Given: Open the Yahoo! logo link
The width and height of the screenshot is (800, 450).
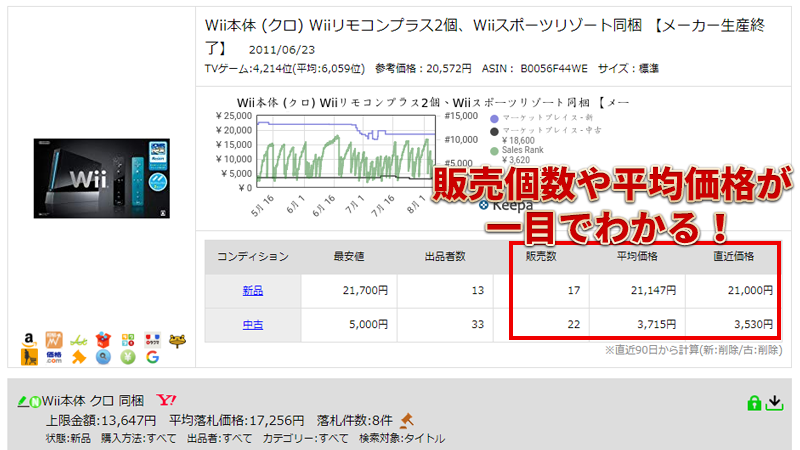Looking at the screenshot, I should pyautogui.click(x=166, y=400).
